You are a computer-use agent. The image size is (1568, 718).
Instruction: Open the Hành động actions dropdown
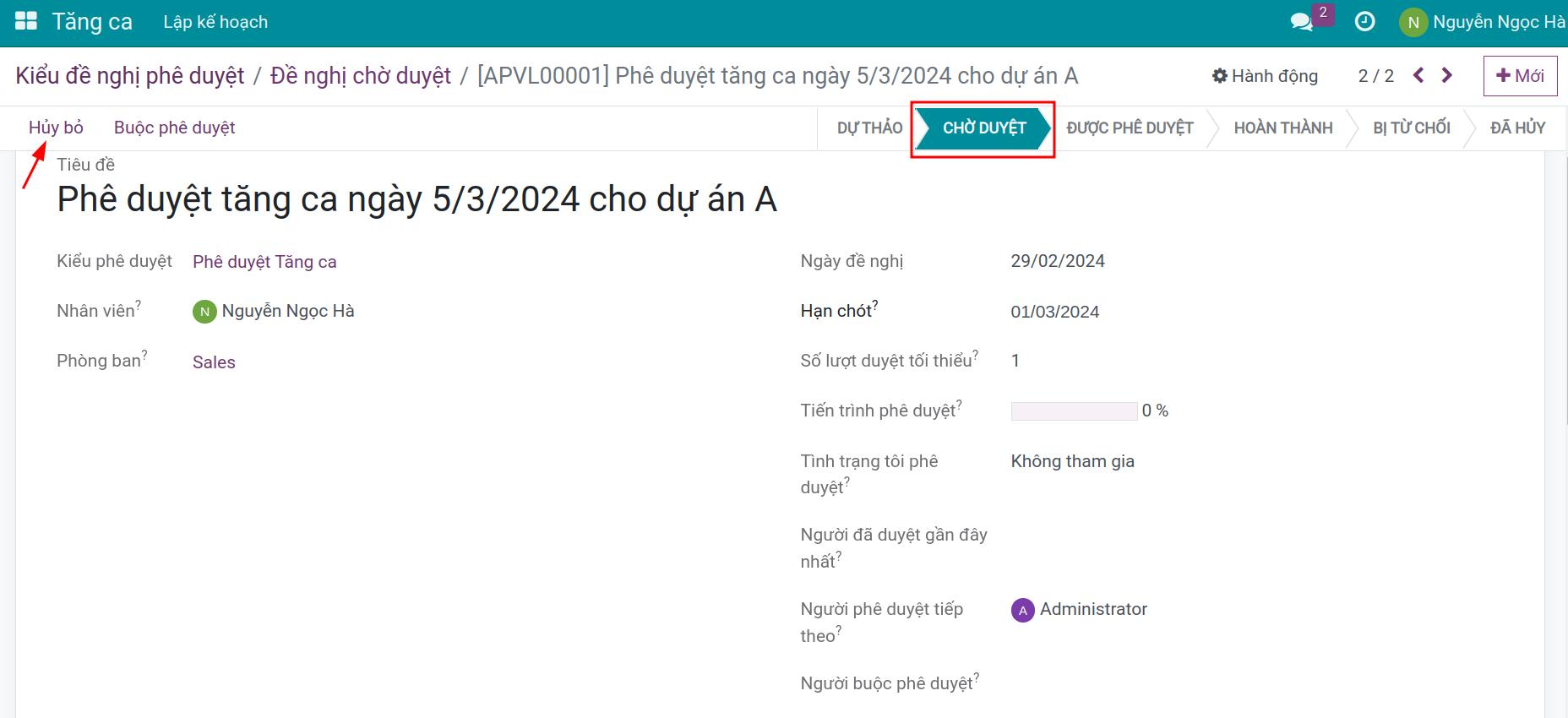click(x=1265, y=76)
